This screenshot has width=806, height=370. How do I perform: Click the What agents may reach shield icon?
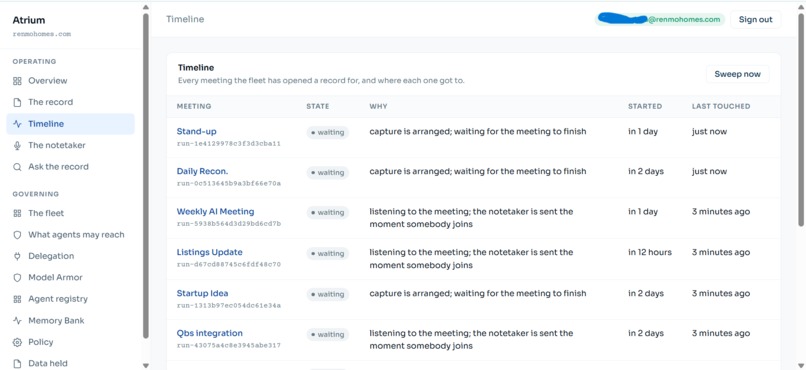point(17,235)
